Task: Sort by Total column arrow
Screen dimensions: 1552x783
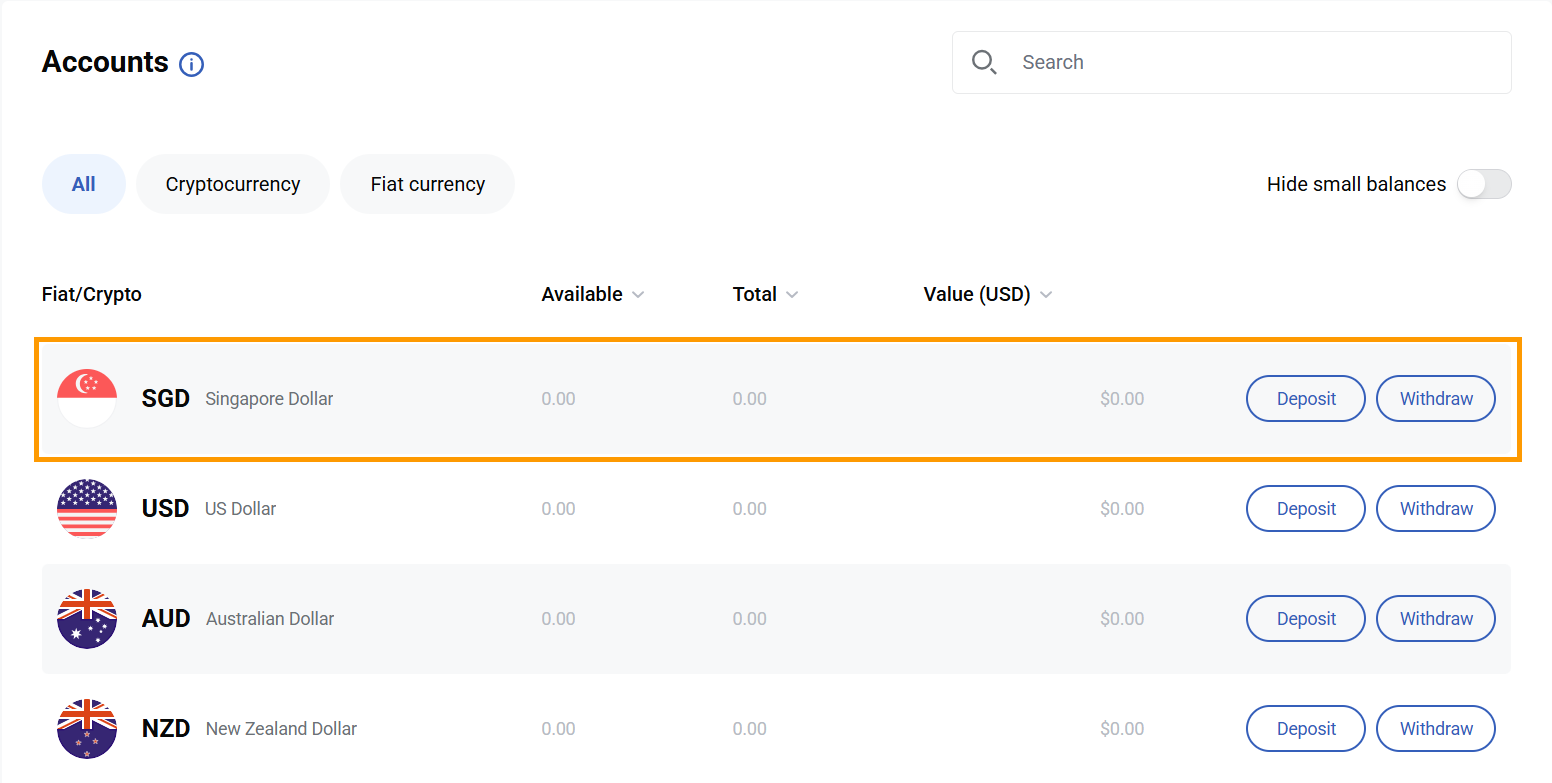Action: (x=792, y=295)
